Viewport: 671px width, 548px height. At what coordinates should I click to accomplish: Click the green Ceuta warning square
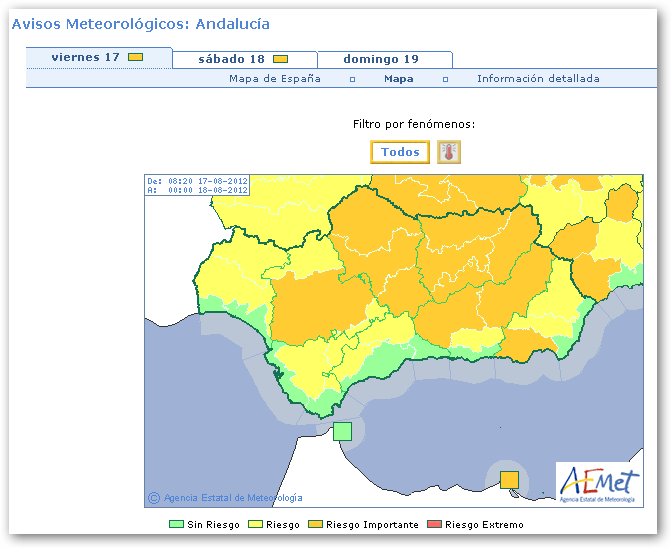point(342,431)
